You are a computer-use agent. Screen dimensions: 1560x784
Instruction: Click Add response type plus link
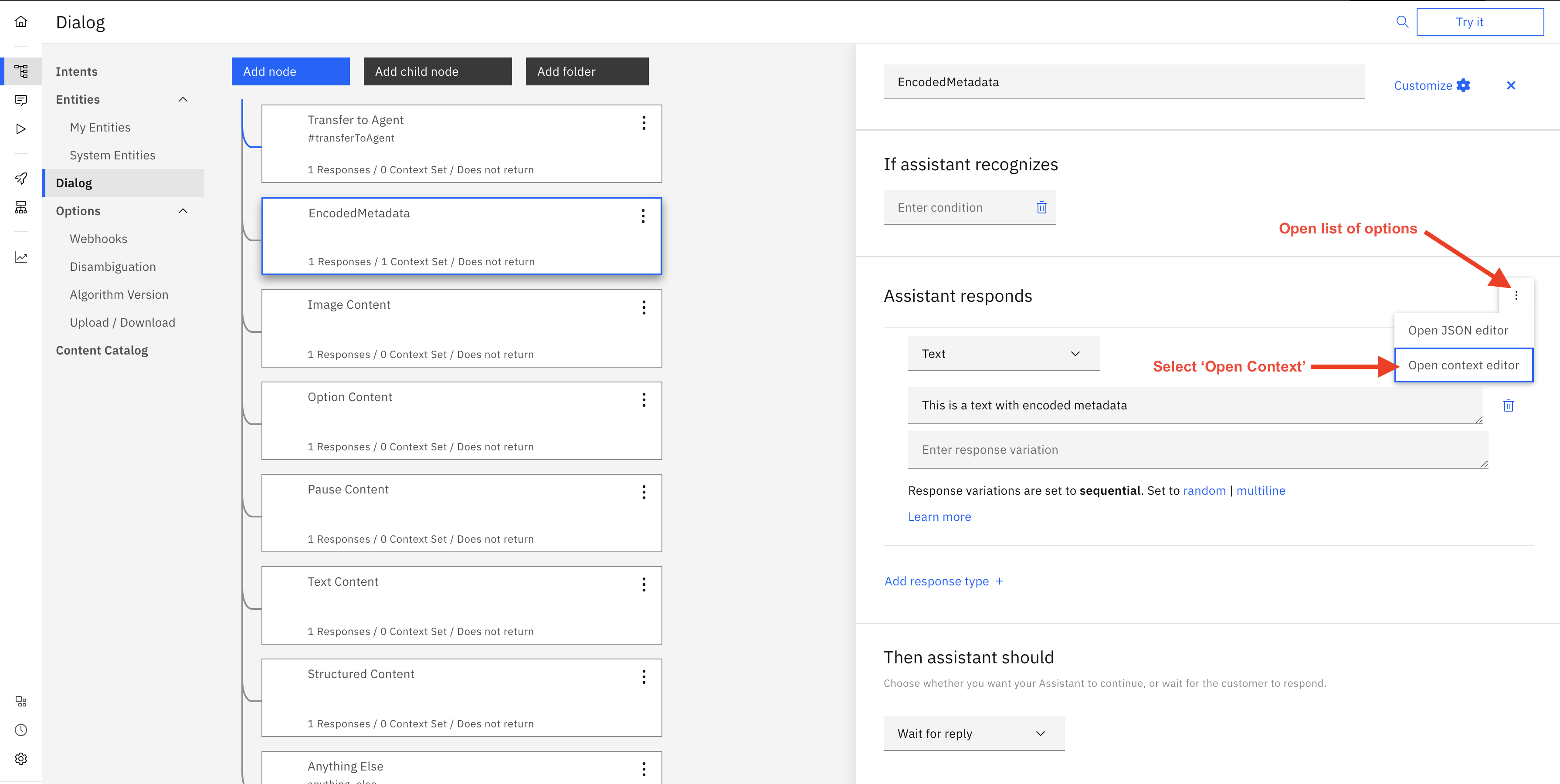[943, 581]
